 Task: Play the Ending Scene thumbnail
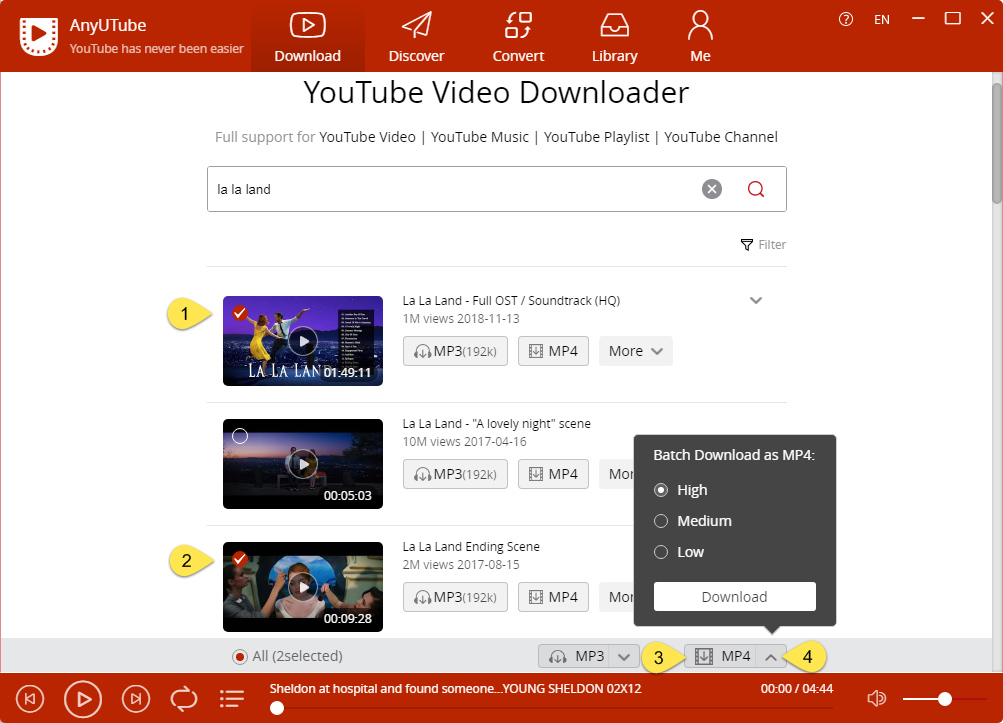[x=303, y=587]
